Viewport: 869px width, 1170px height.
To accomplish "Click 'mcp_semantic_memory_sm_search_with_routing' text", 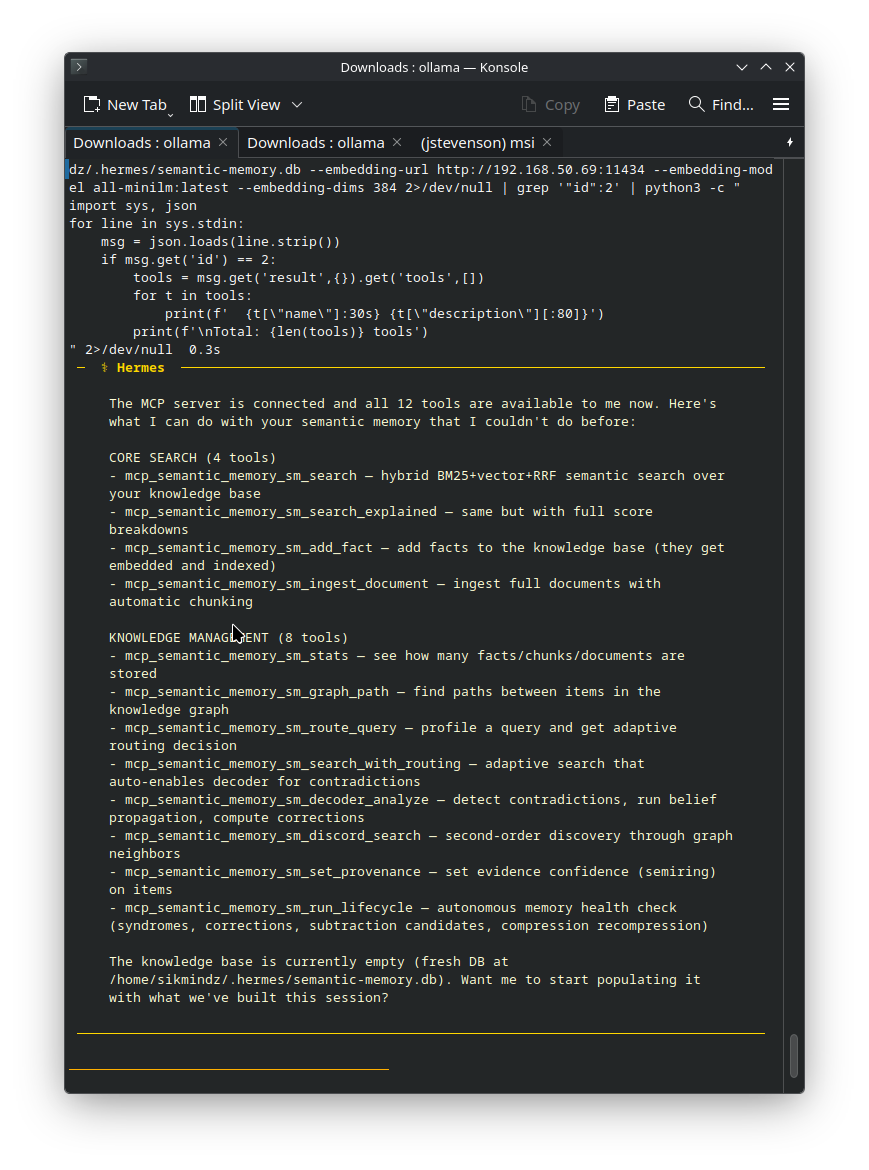I will coord(292,763).
